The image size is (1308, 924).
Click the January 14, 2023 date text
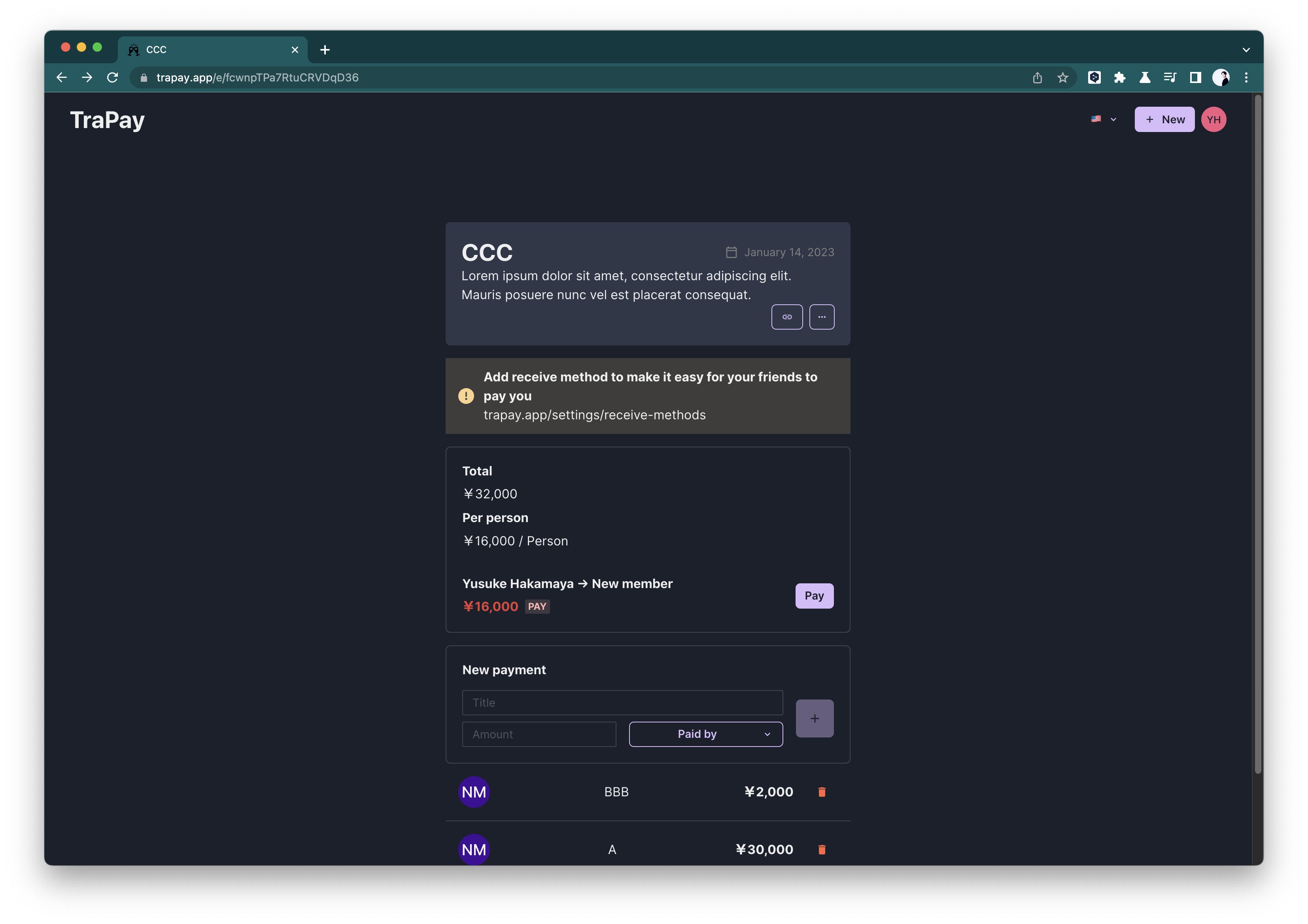tap(789, 252)
